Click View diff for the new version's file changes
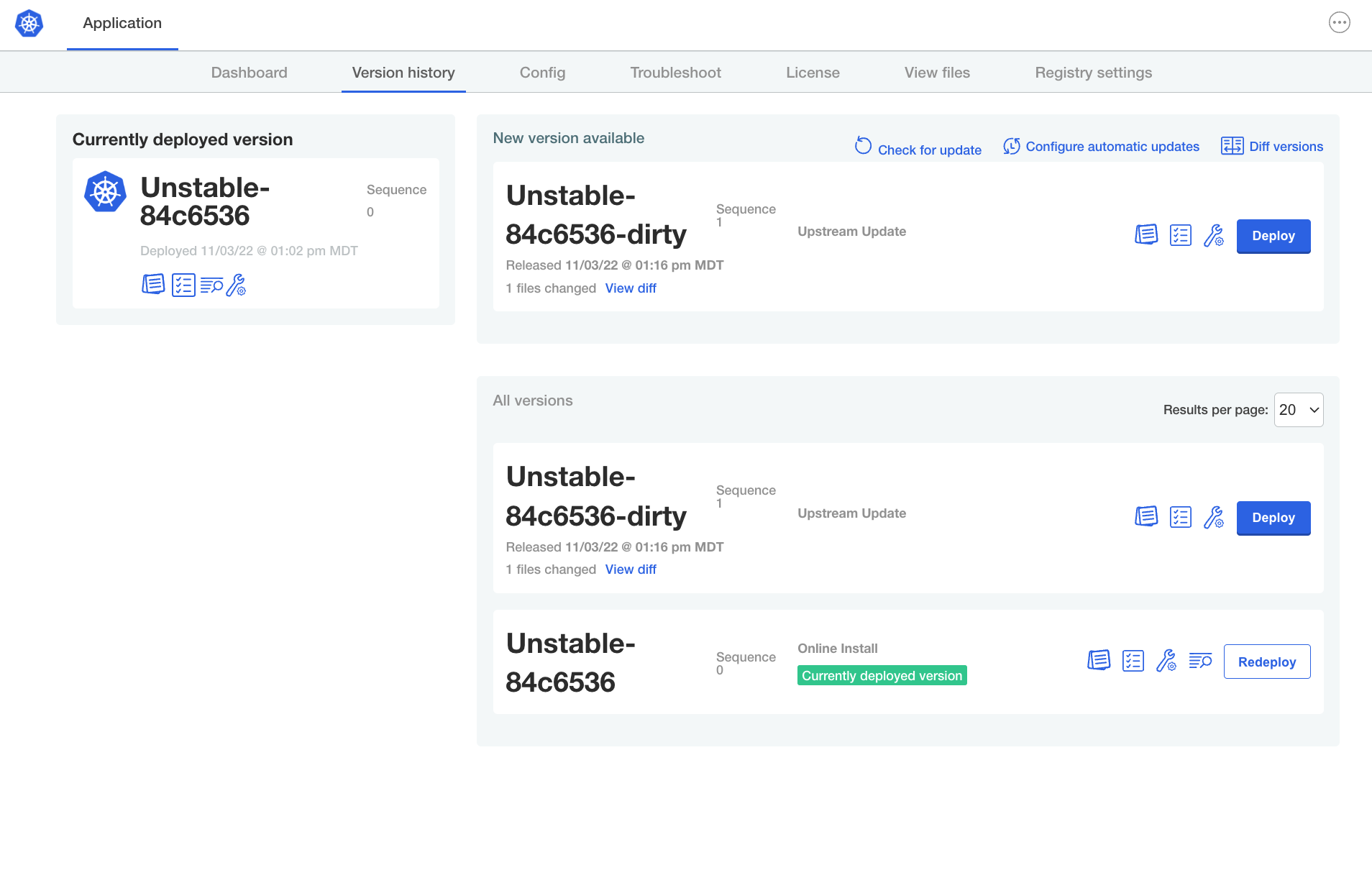1372x883 pixels. [x=631, y=288]
